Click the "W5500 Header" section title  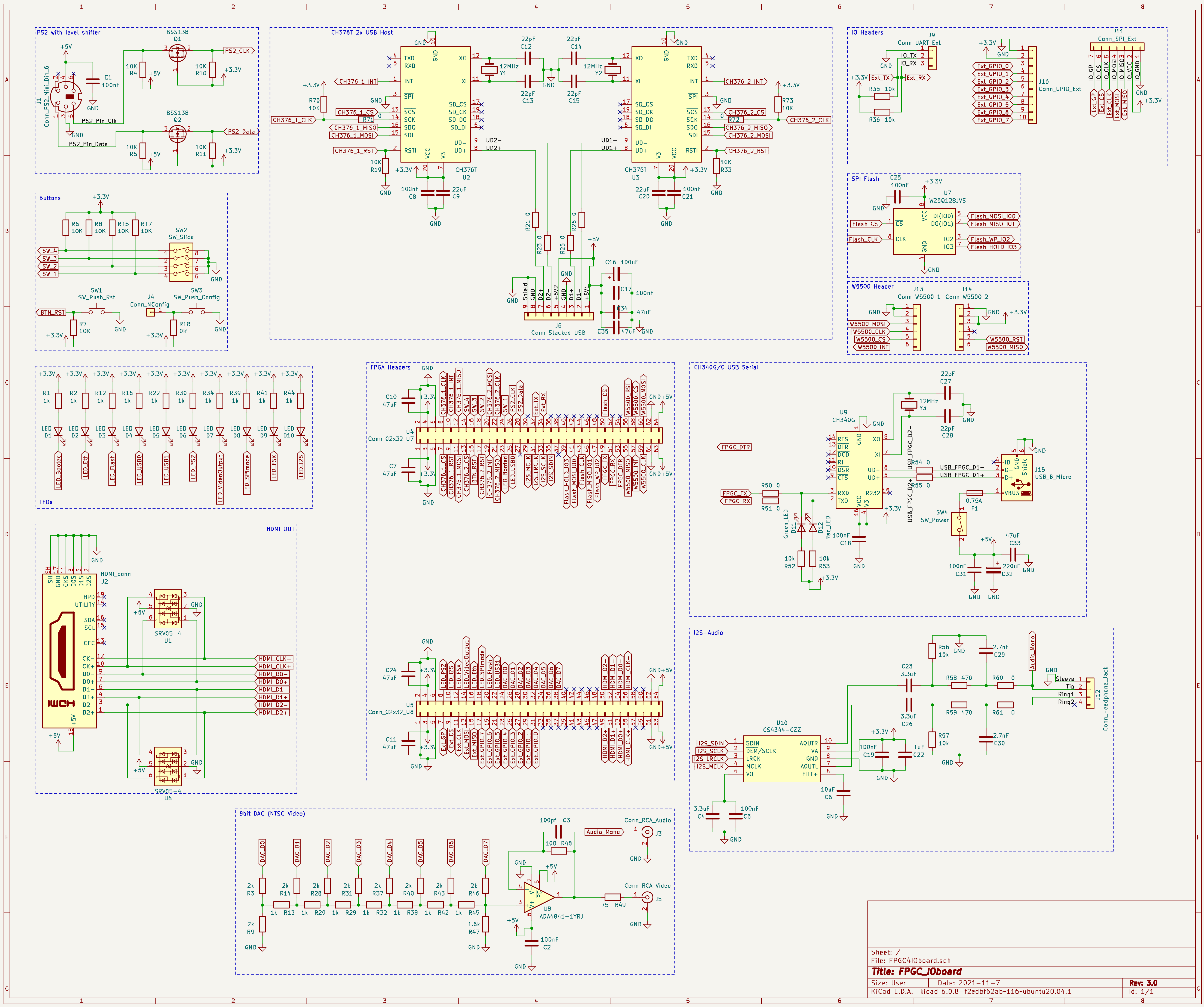tap(873, 287)
